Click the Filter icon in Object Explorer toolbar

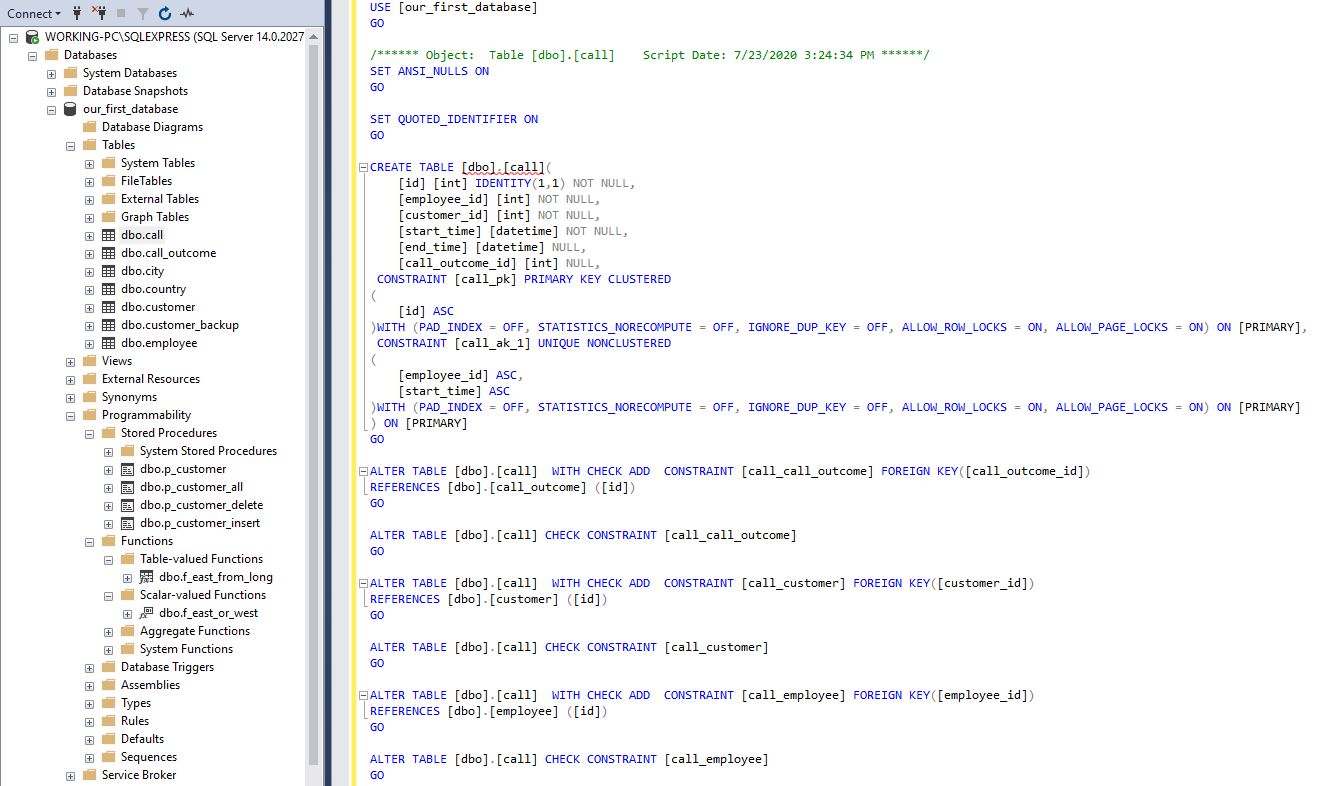tap(143, 13)
